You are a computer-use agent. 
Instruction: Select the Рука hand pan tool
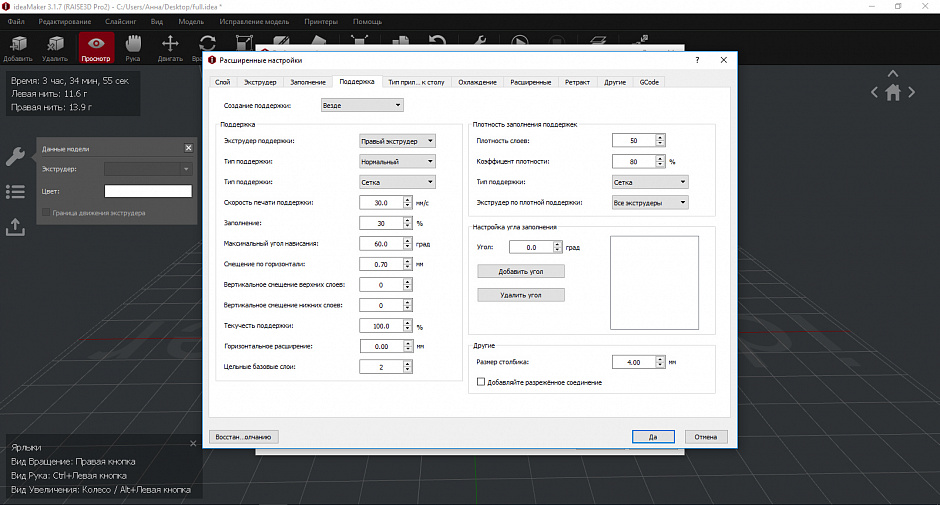click(133, 48)
